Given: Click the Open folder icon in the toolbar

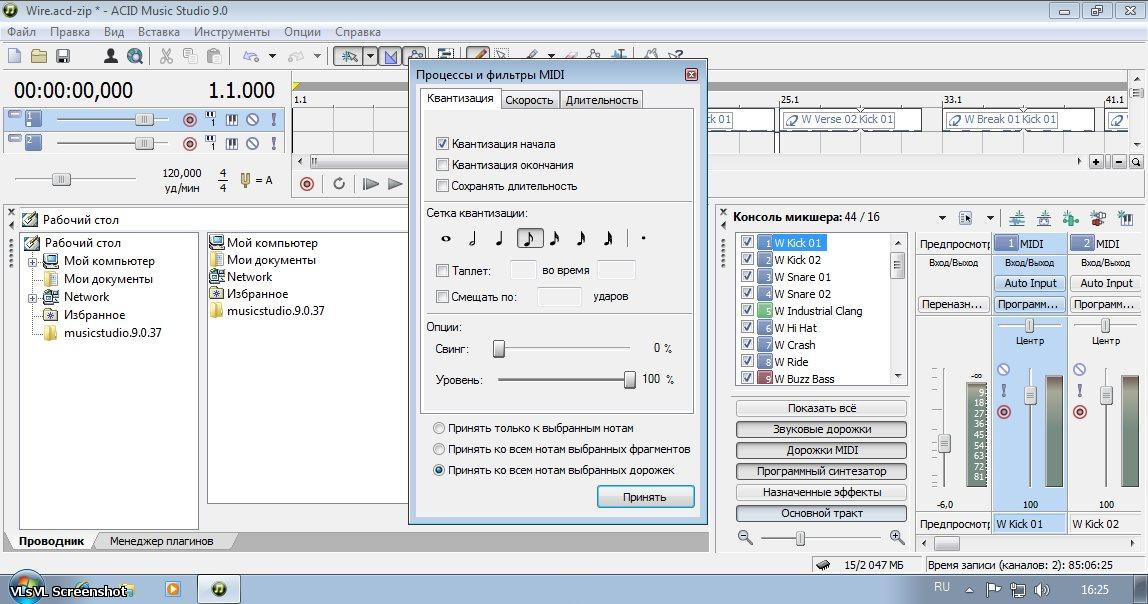Looking at the screenshot, I should (x=39, y=56).
